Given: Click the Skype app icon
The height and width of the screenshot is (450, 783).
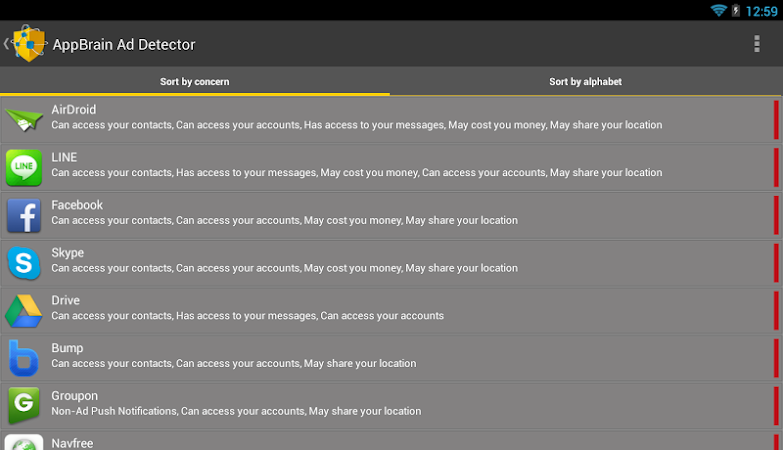Looking at the screenshot, I should click(x=24, y=263).
